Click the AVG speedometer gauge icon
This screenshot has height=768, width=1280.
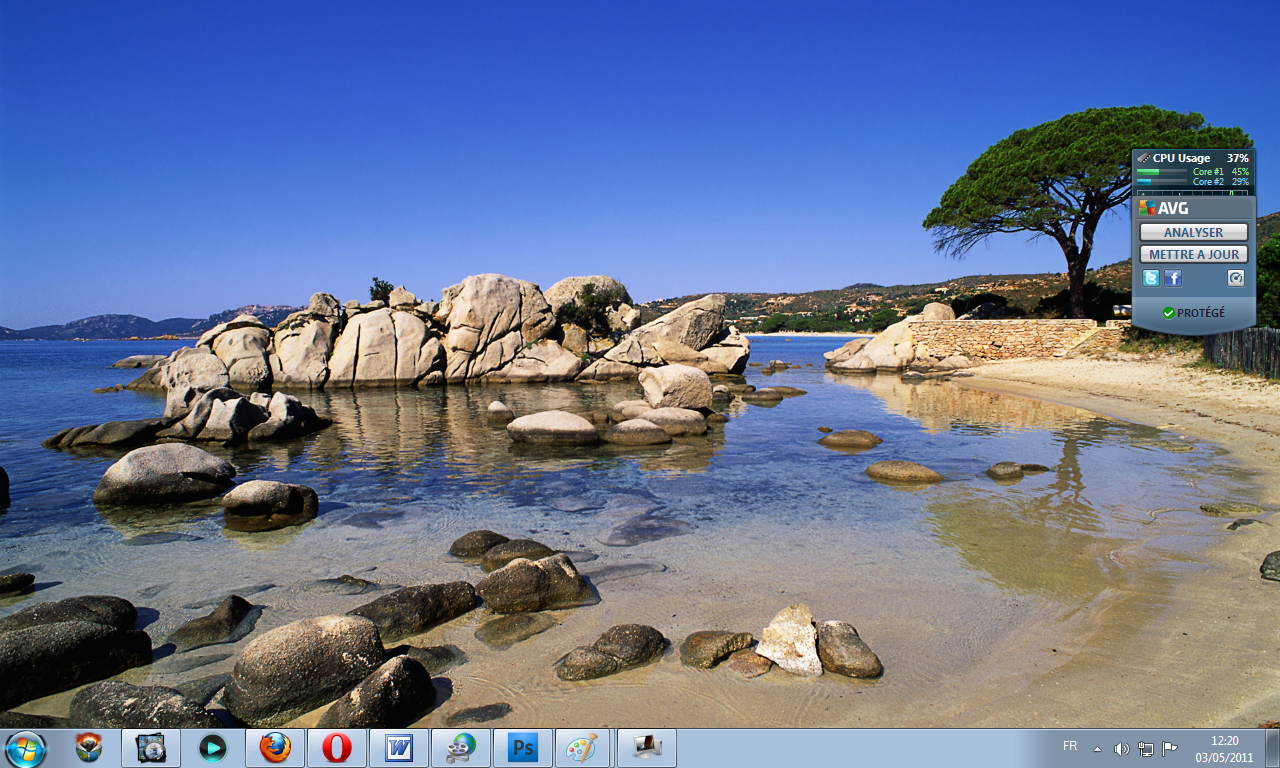coord(1236,278)
